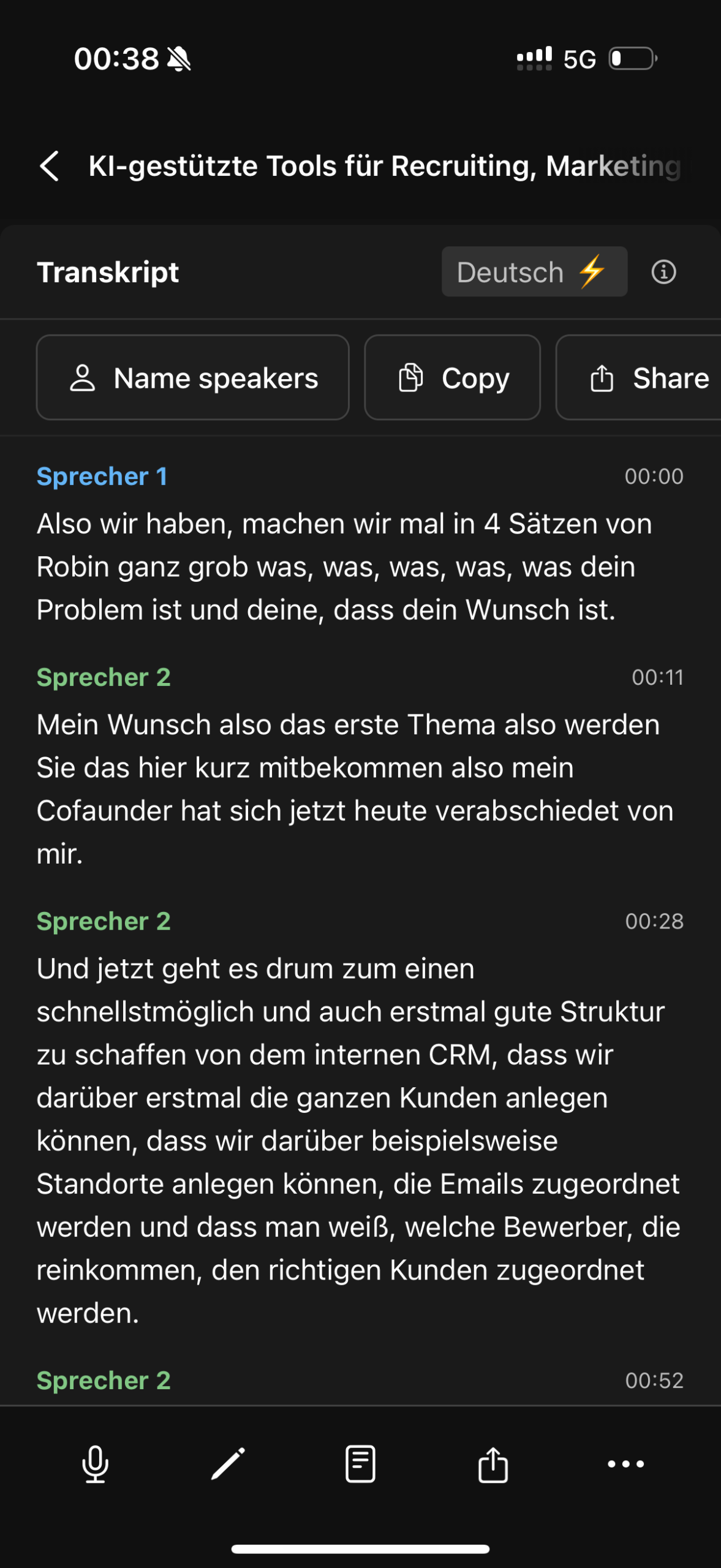The width and height of the screenshot is (721, 1568).
Task: Tap the bottom bar share icon
Action: (x=493, y=1464)
